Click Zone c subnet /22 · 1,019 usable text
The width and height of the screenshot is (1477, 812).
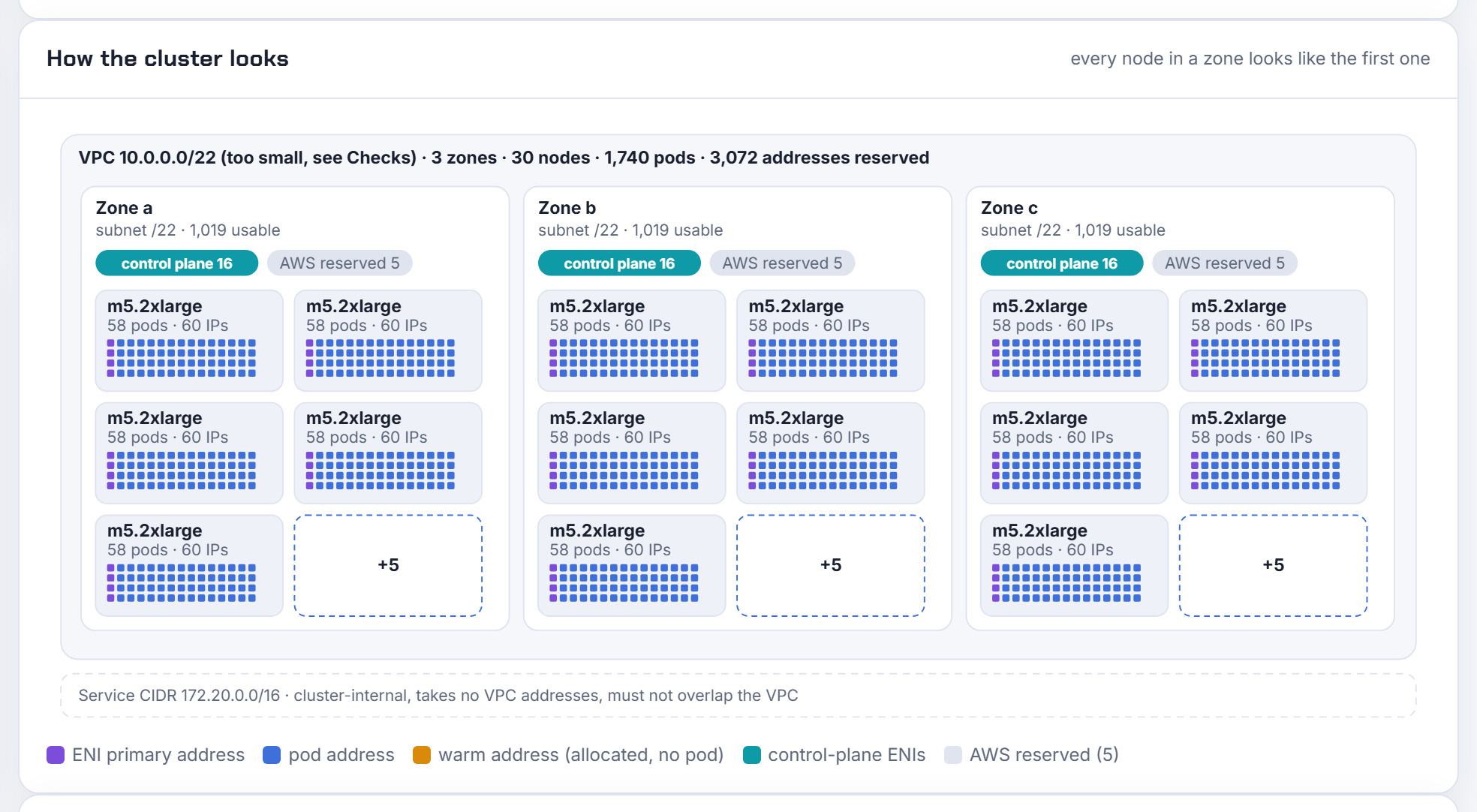(x=1073, y=230)
